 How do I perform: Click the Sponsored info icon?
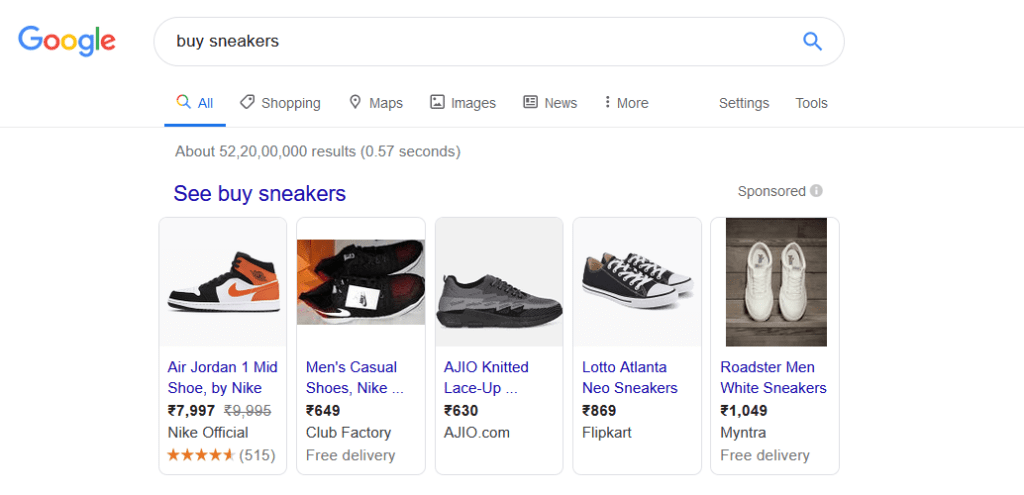(x=817, y=191)
